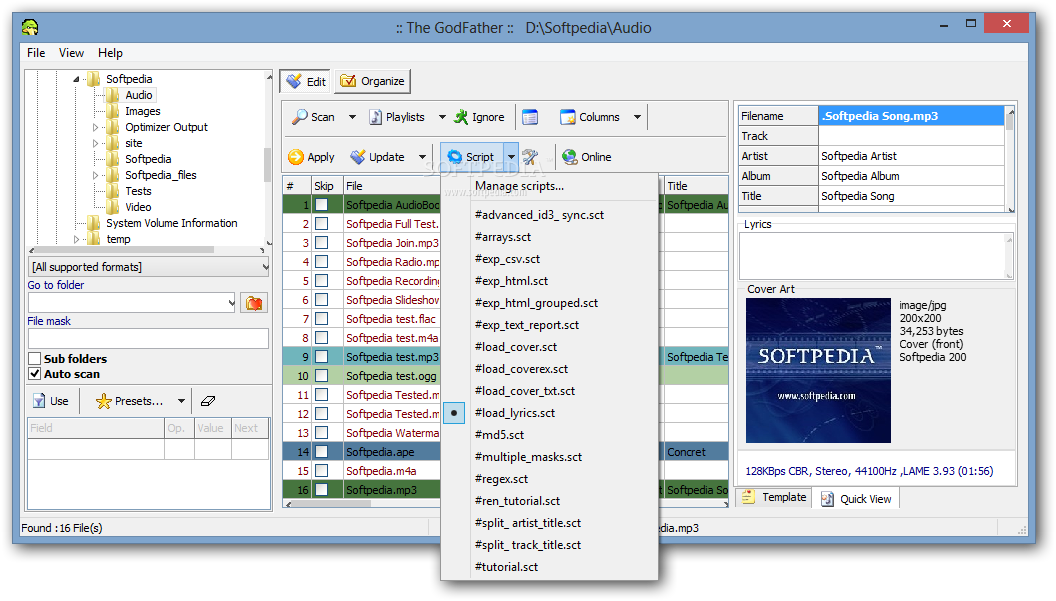Click the Ignore files icon
1056x601 pixels.
click(x=460, y=117)
